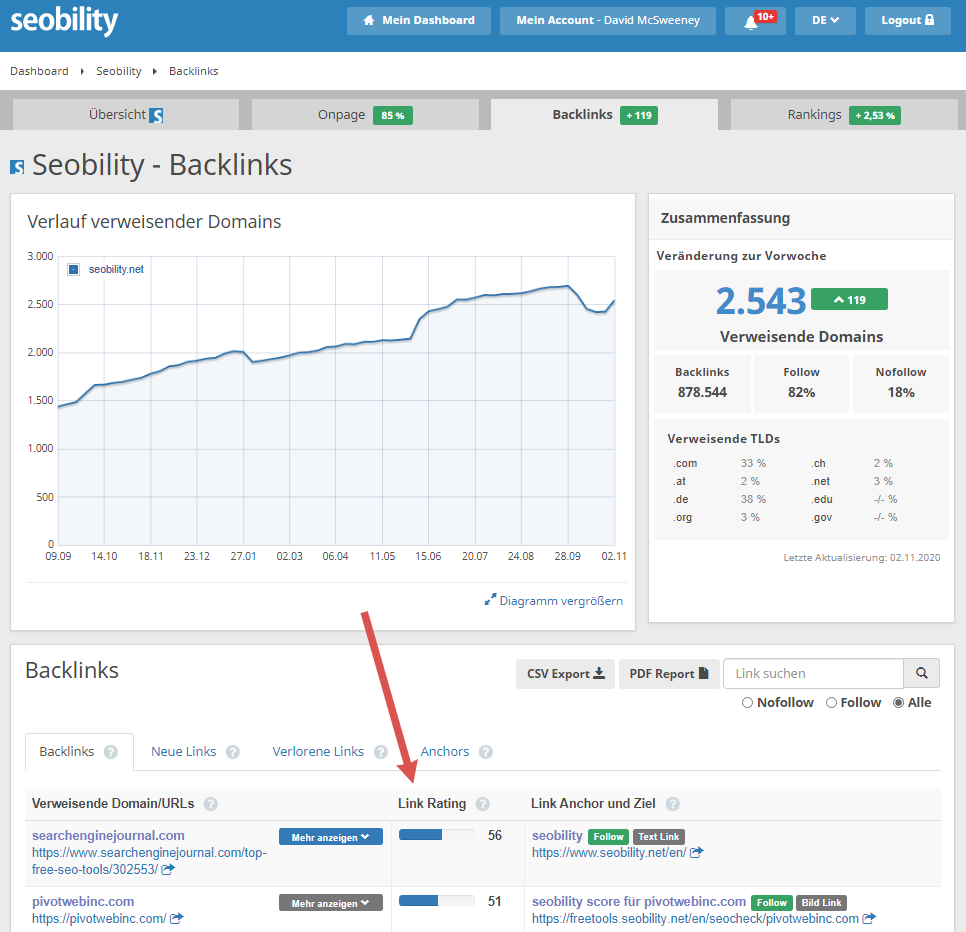966x932 pixels.
Task: Select the Follow radio button
Action: coord(831,703)
